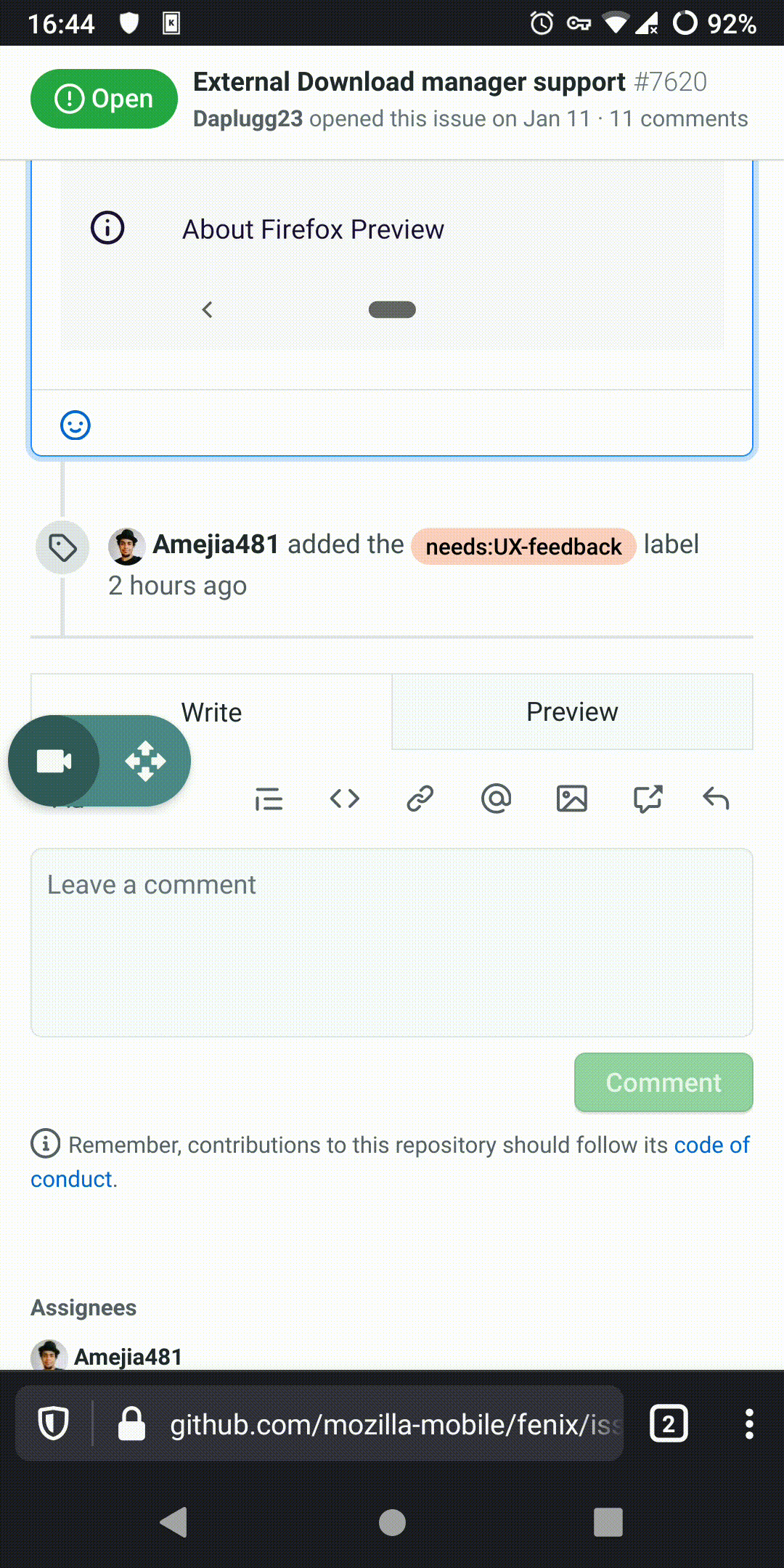Tap the Android back navigation button
The image size is (784, 1568).
coord(174,1522)
